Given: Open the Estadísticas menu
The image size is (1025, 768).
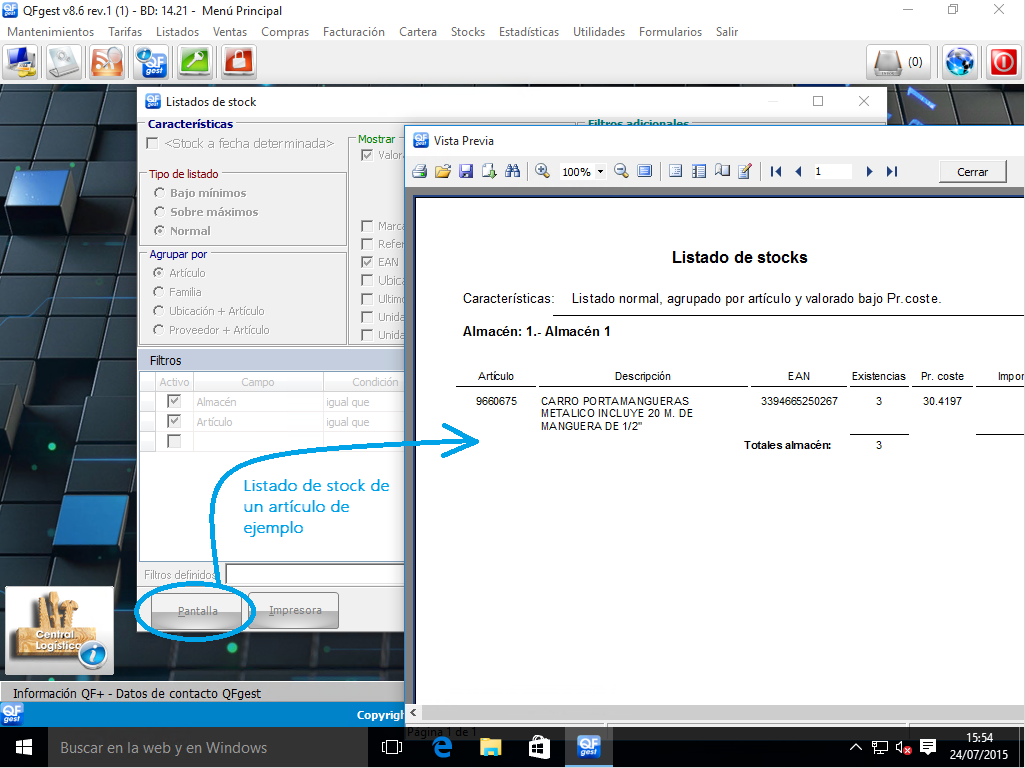Looking at the screenshot, I should click(x=529, y=31).
